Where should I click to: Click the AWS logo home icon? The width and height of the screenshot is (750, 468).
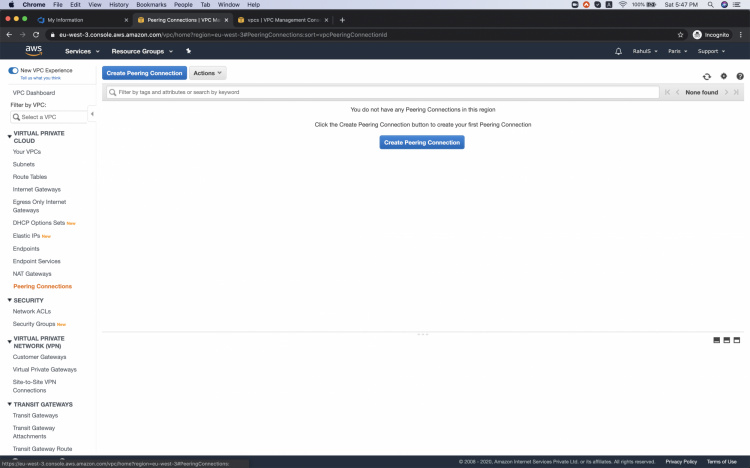point(34,50)
